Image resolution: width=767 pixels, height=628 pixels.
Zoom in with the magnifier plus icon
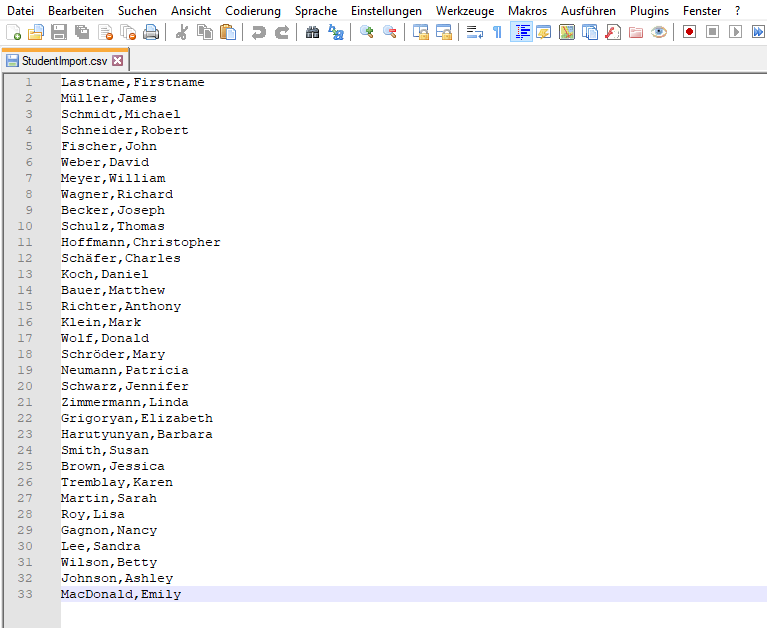[x=367, y=32]
